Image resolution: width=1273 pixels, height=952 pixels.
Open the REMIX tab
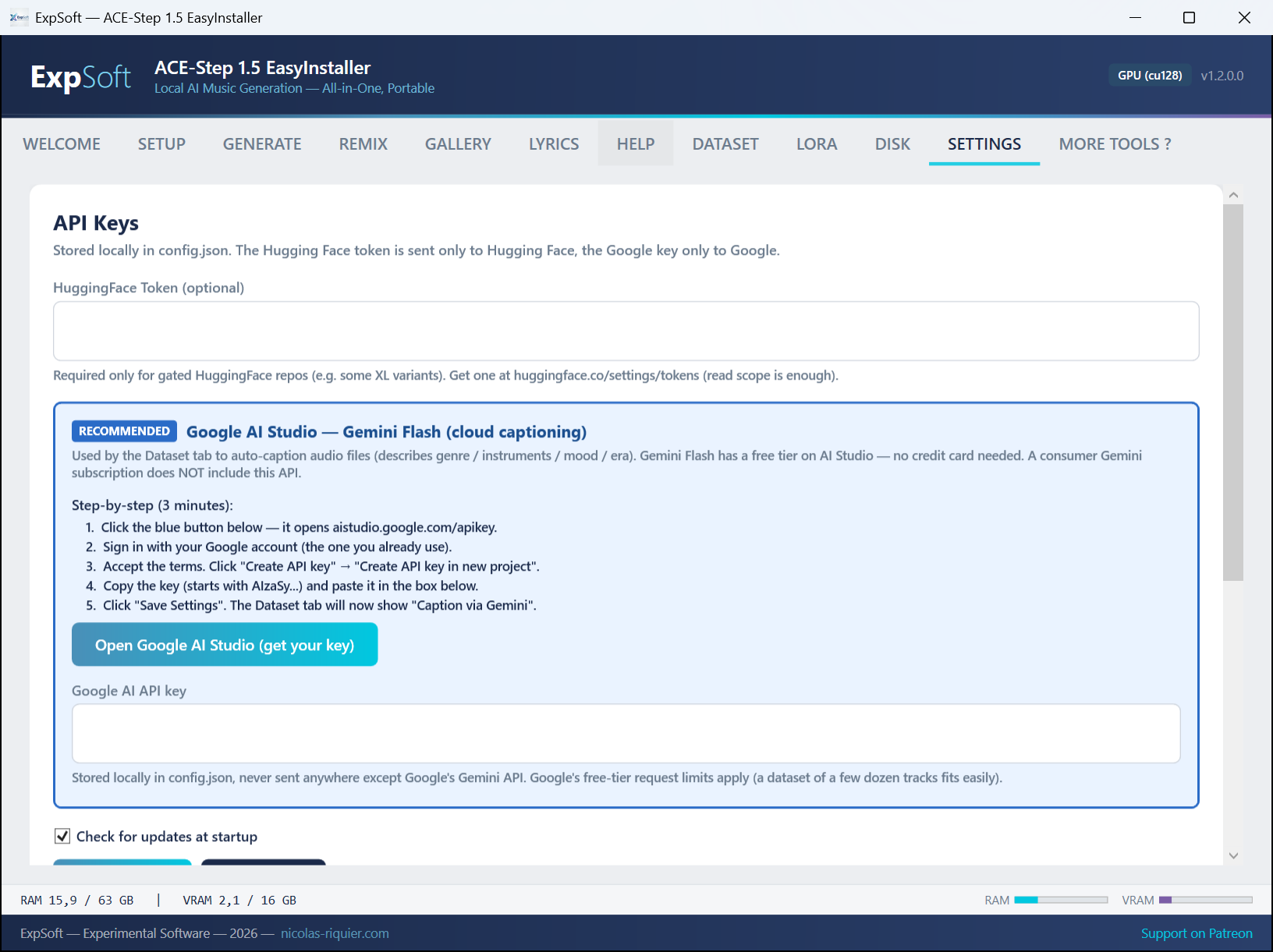click(x=363, y=143)
